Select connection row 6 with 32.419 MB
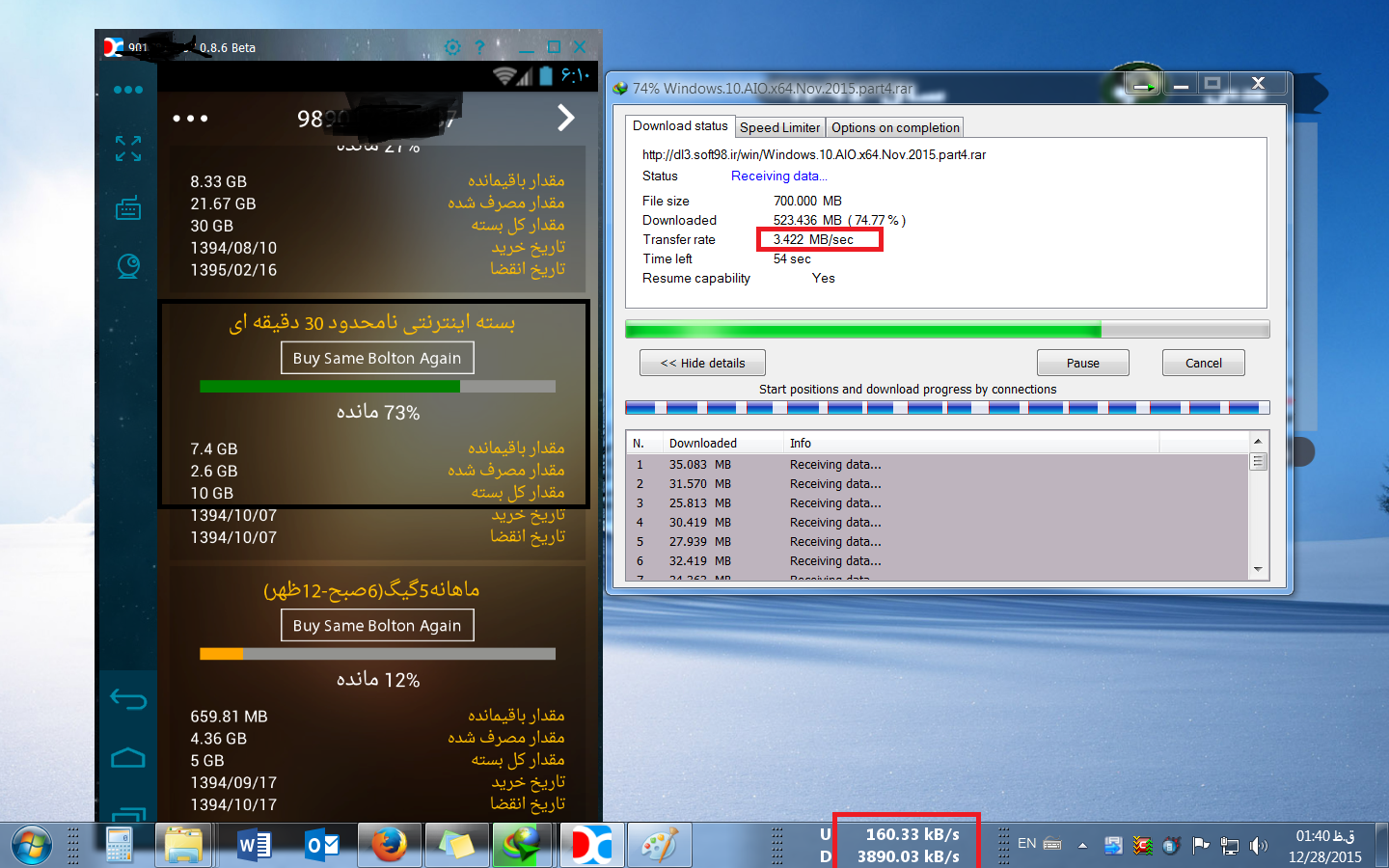The width and height of the screenshot is (1389, 868). (938, 560)
